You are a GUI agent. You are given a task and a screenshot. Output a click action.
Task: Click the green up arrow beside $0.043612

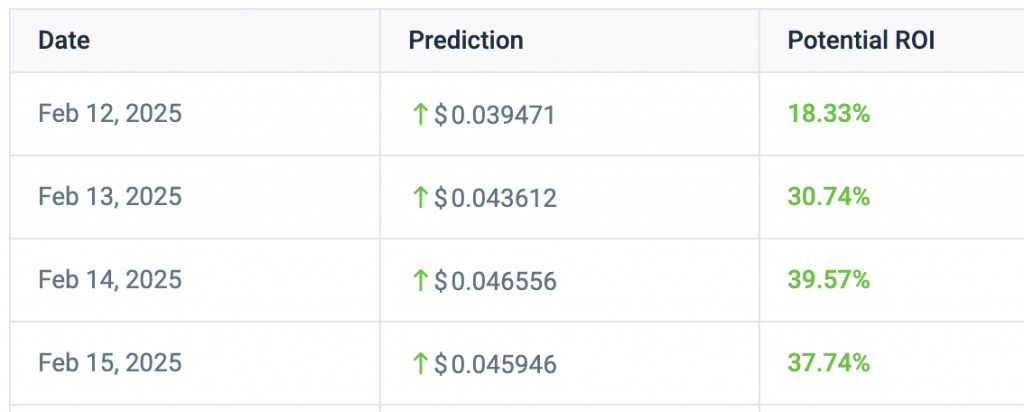click(420, 197)
